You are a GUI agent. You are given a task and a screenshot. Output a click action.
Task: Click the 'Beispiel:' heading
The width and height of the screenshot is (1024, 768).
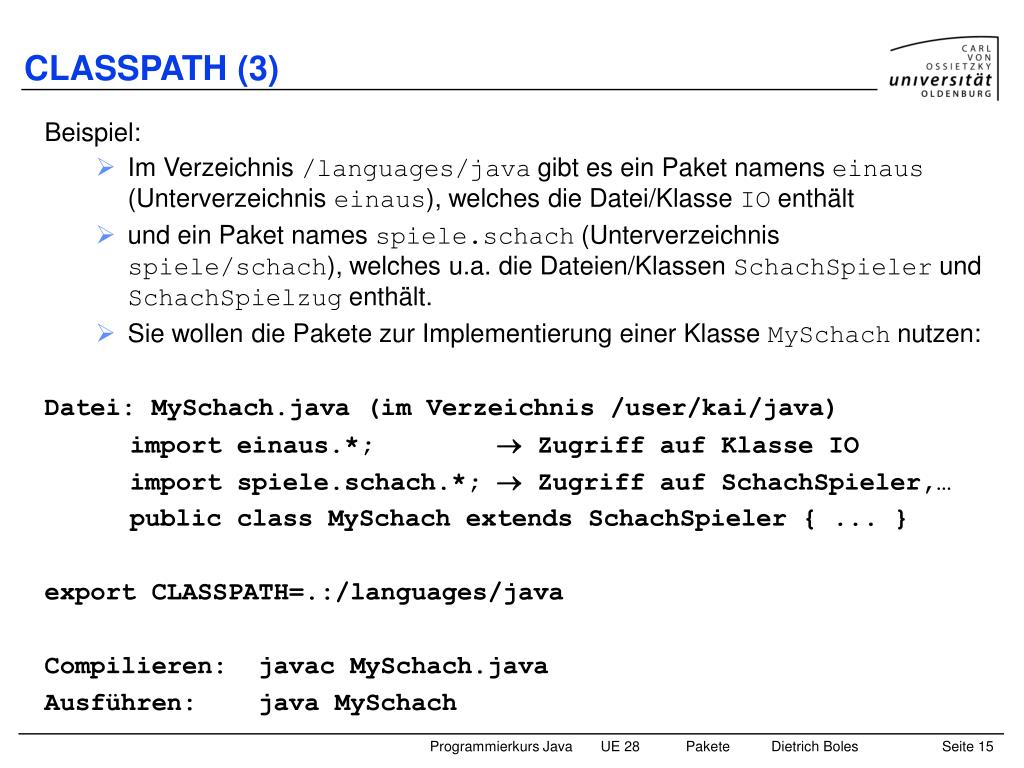click(93, 133)
